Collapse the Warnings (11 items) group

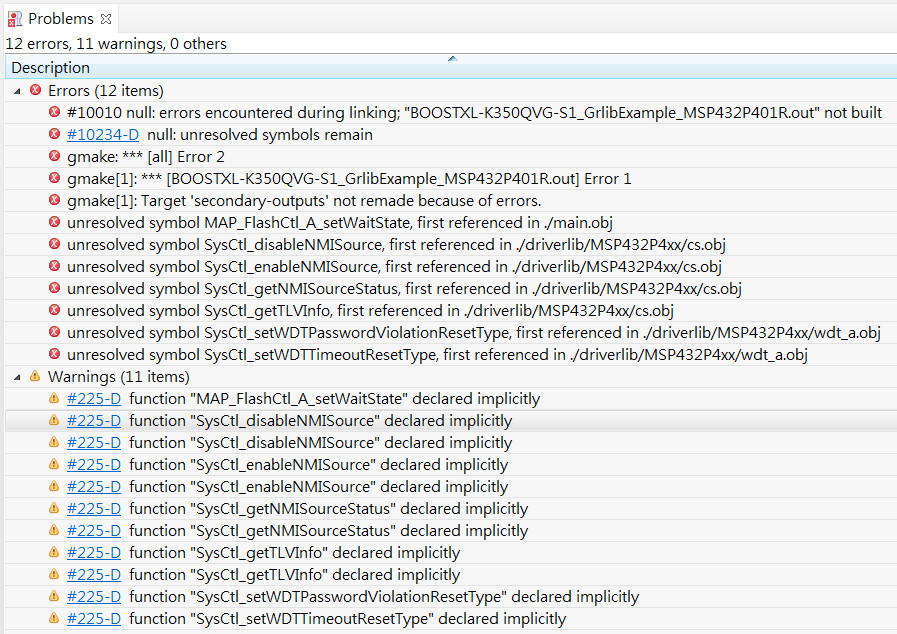coord(17,377)
